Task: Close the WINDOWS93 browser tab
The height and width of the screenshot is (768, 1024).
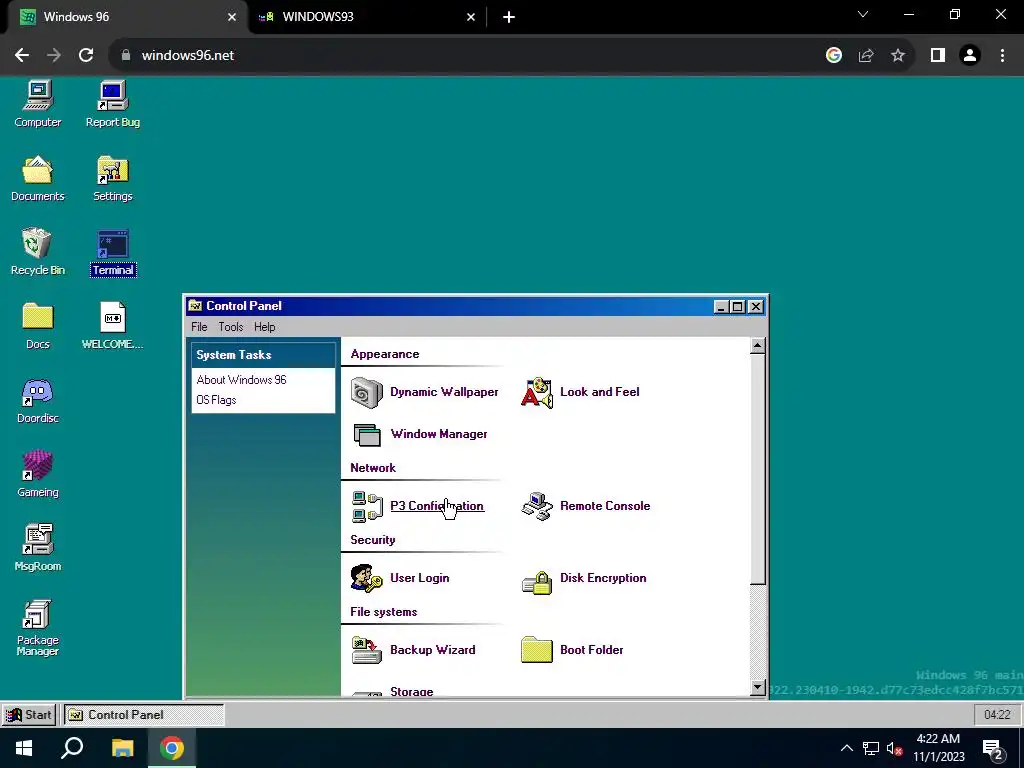Action: 471,17
